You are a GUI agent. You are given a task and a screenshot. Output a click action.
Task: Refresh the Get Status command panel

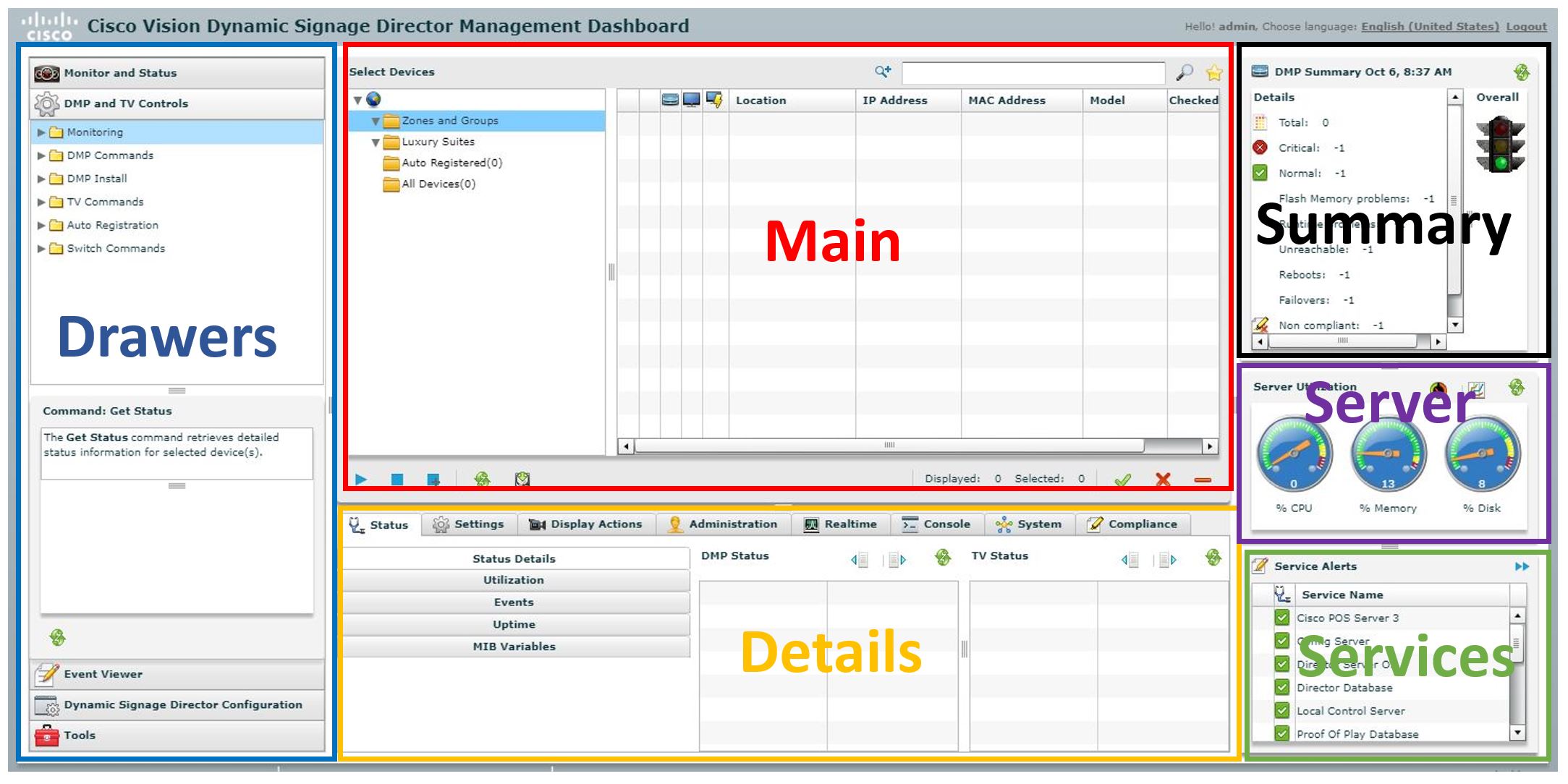58,637
